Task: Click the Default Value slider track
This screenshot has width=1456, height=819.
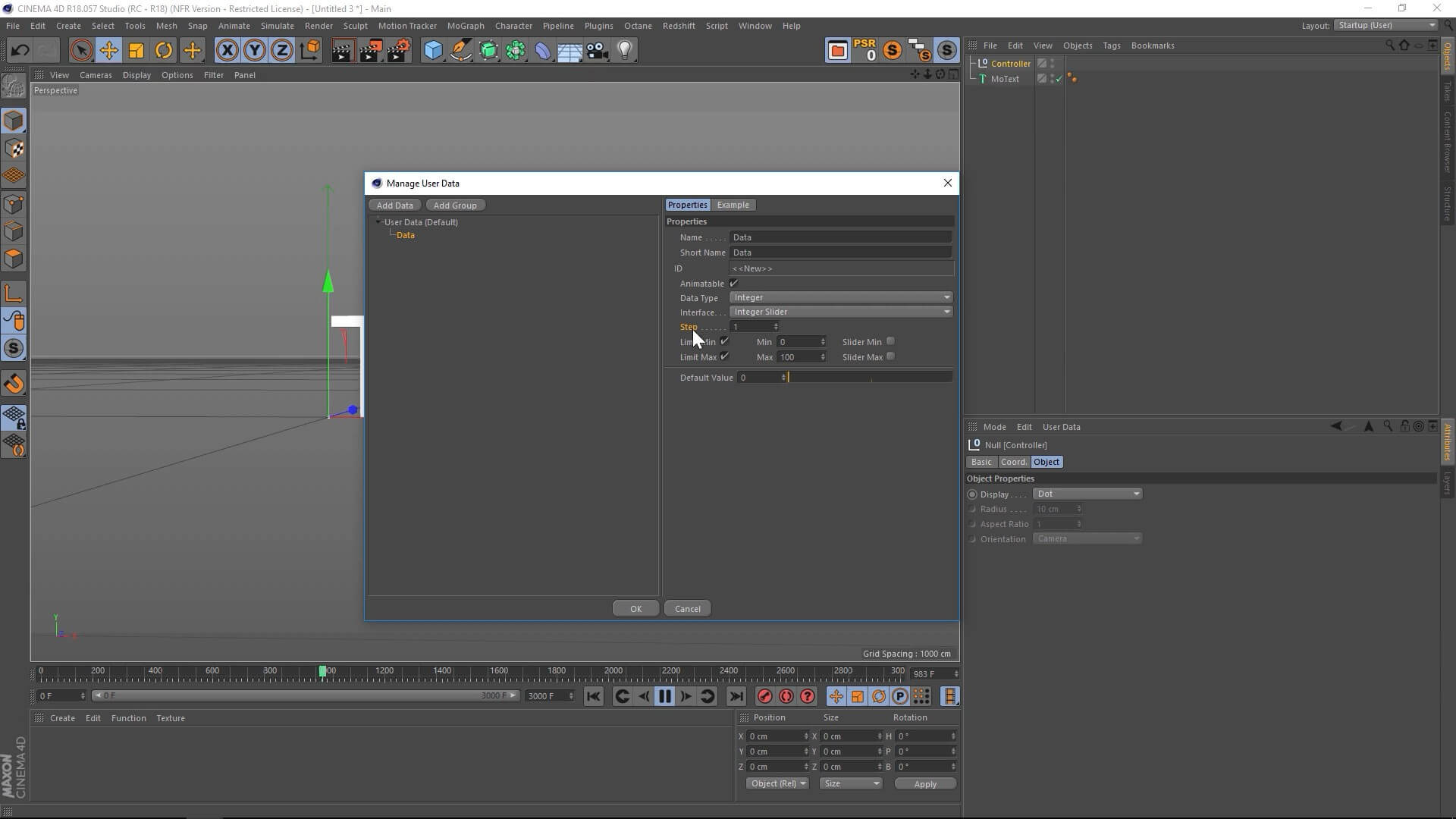Action: click(x=871, y=378)
